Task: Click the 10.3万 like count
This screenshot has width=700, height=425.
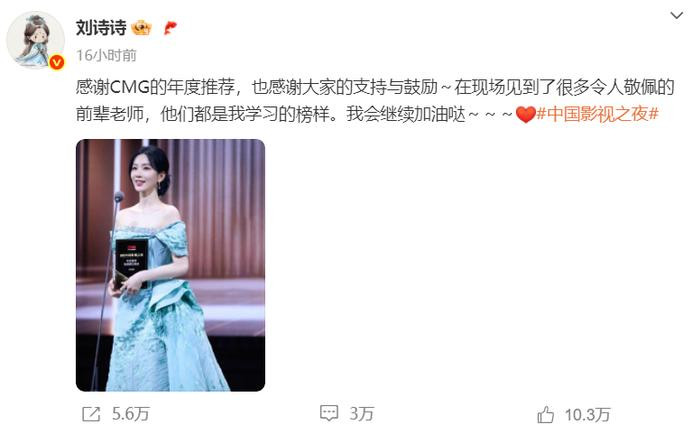Action: 588,415
